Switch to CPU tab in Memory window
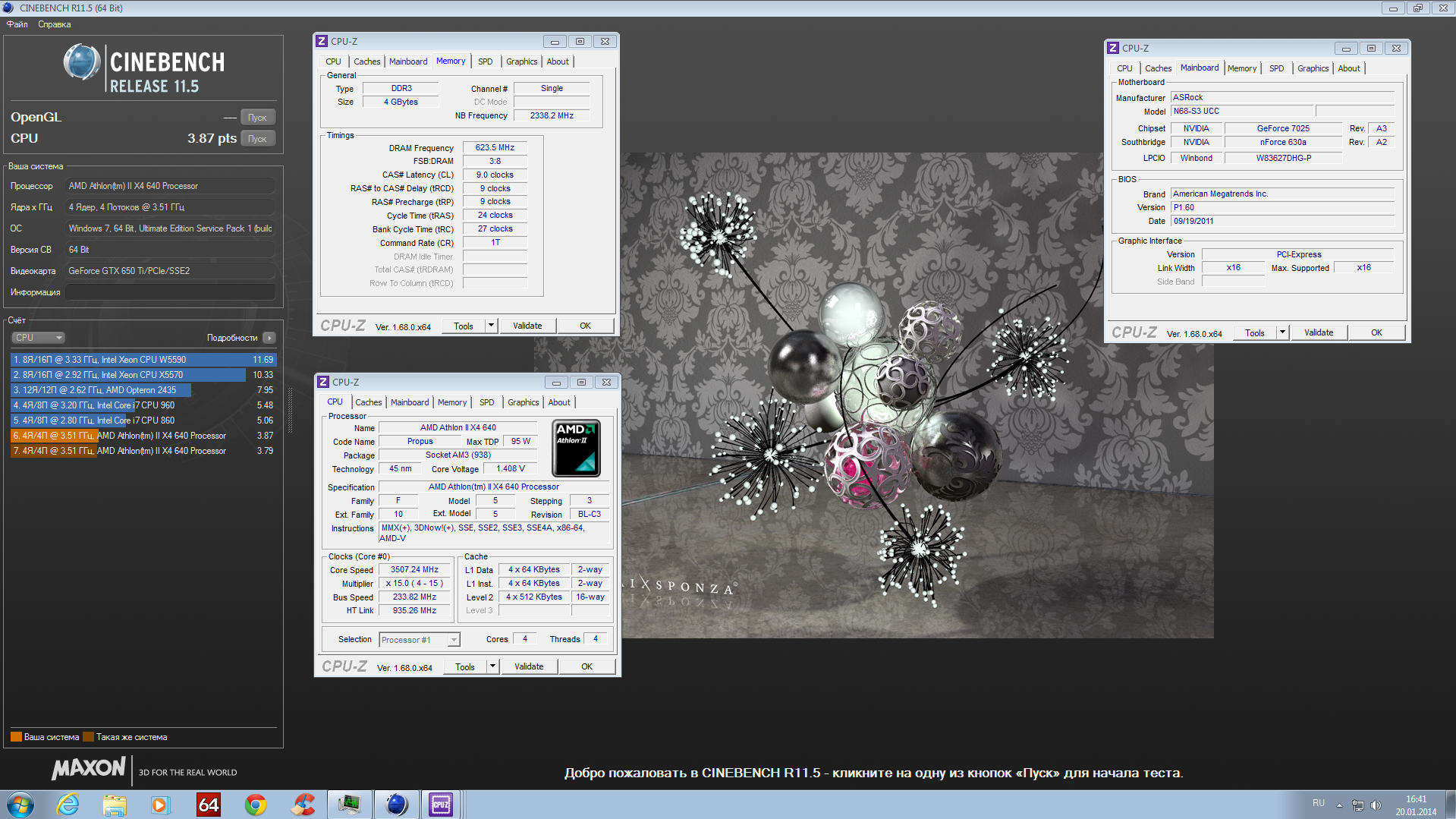This screenshot has height=819, width=1456. [333, 61]
